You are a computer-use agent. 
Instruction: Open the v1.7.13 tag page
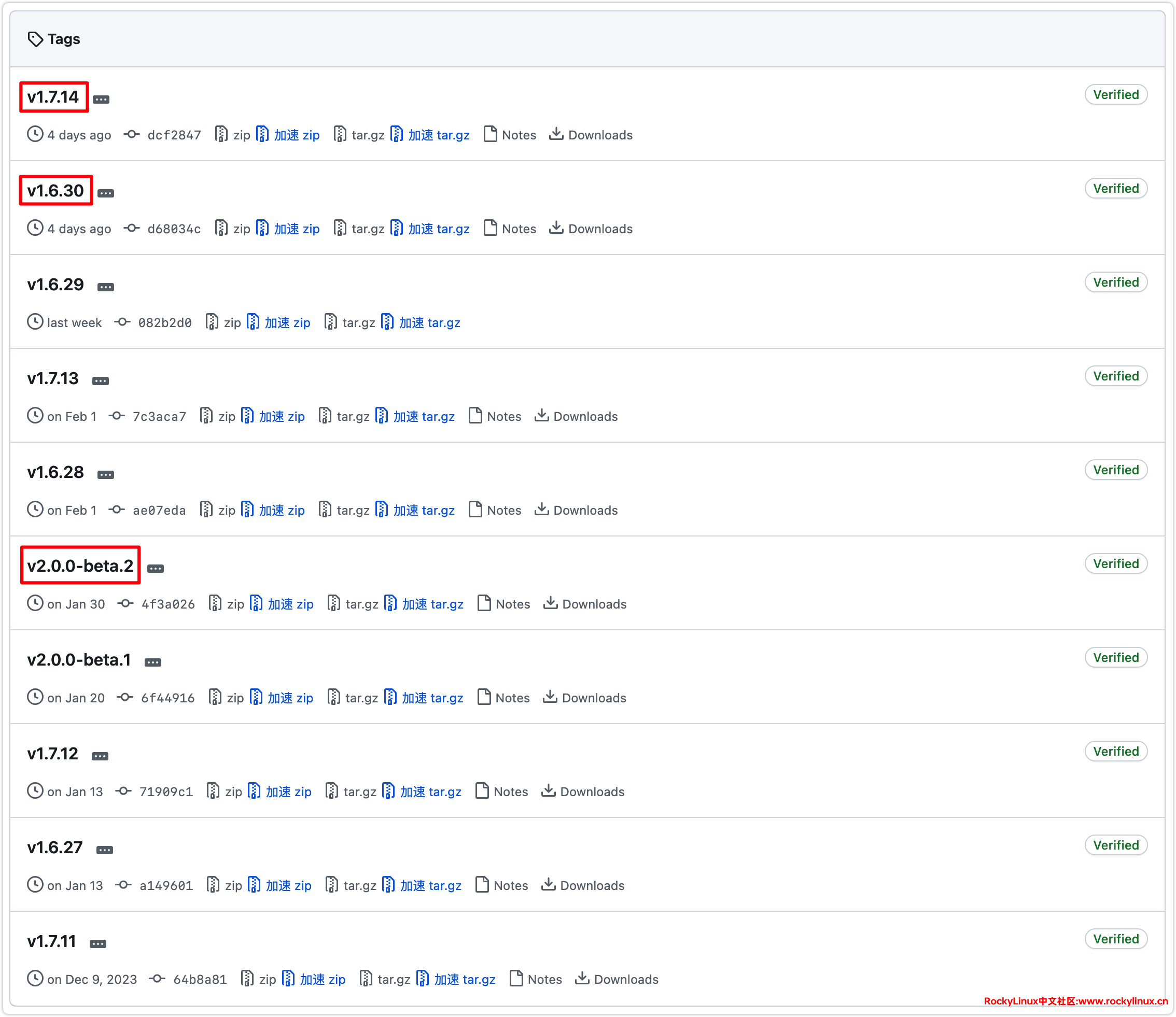point(53,378)
